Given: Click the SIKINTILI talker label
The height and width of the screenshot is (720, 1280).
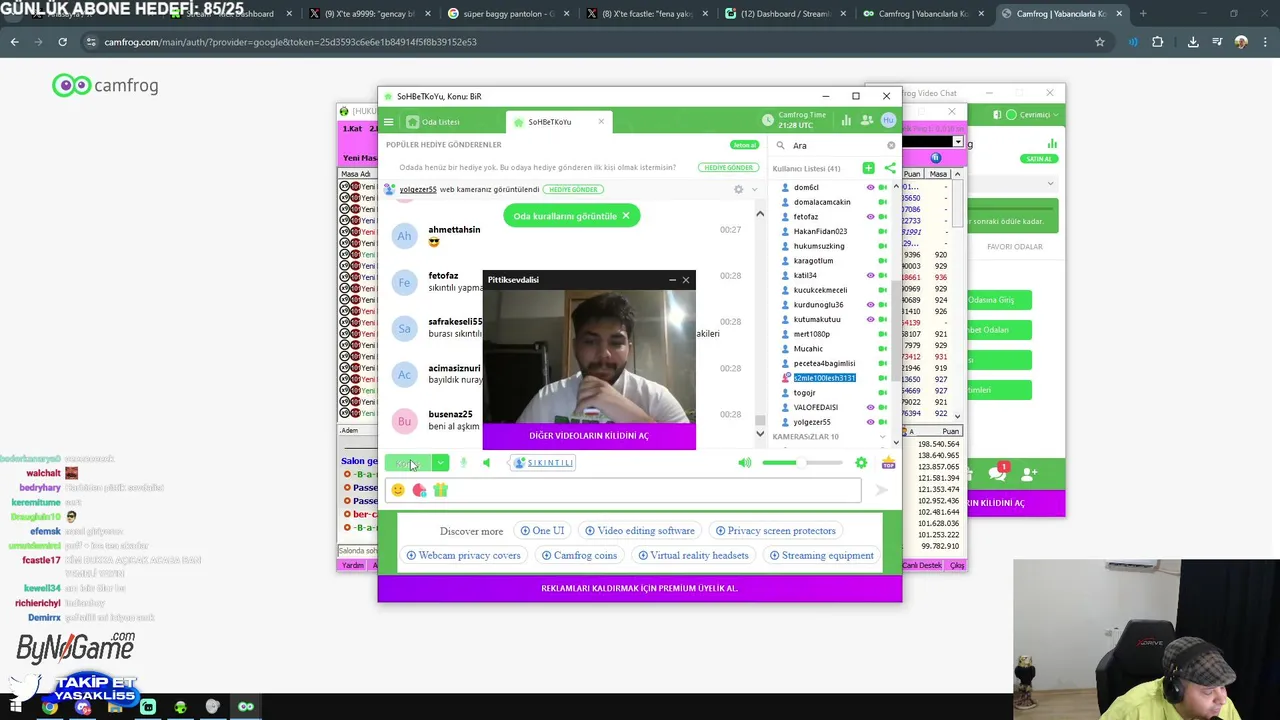Looking at the screenshot, I should coord(543,462).
